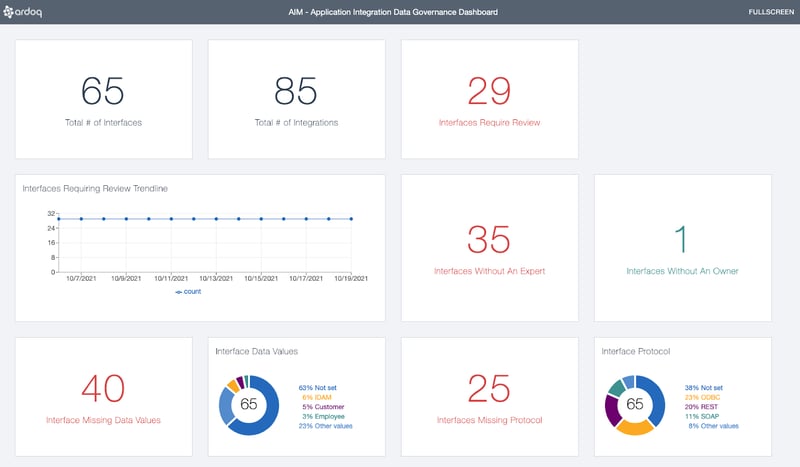Click the 40 Interface Missing Data Values widget
This screenshot has height=467, width=800.
coord(103,397)
